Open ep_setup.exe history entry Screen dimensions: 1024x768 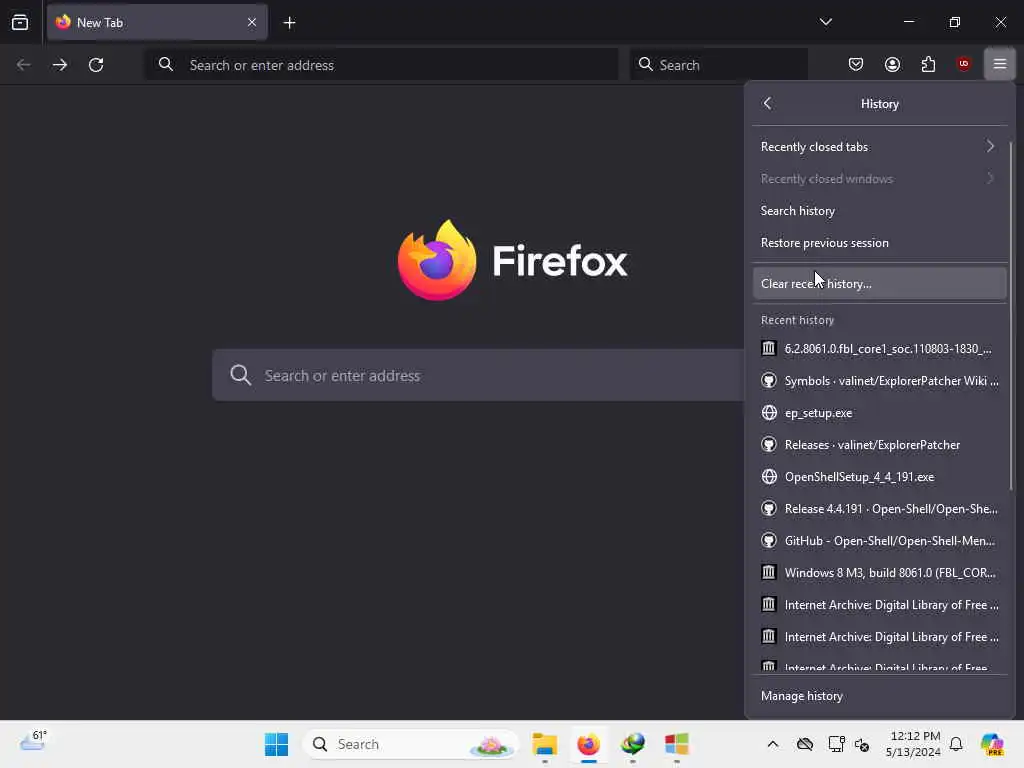(879, 413)
